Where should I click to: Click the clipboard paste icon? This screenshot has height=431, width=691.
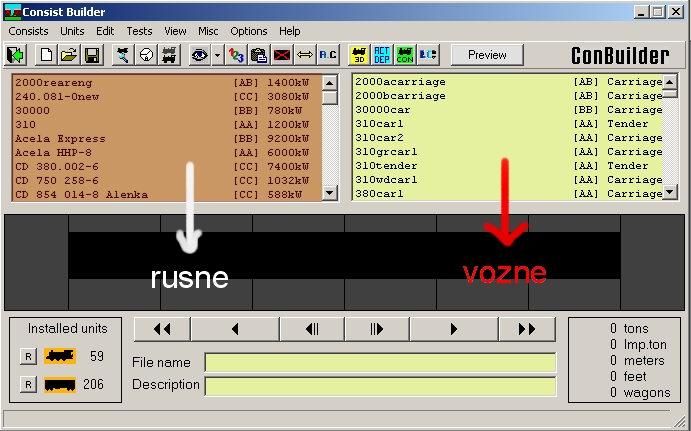(259, 55)
